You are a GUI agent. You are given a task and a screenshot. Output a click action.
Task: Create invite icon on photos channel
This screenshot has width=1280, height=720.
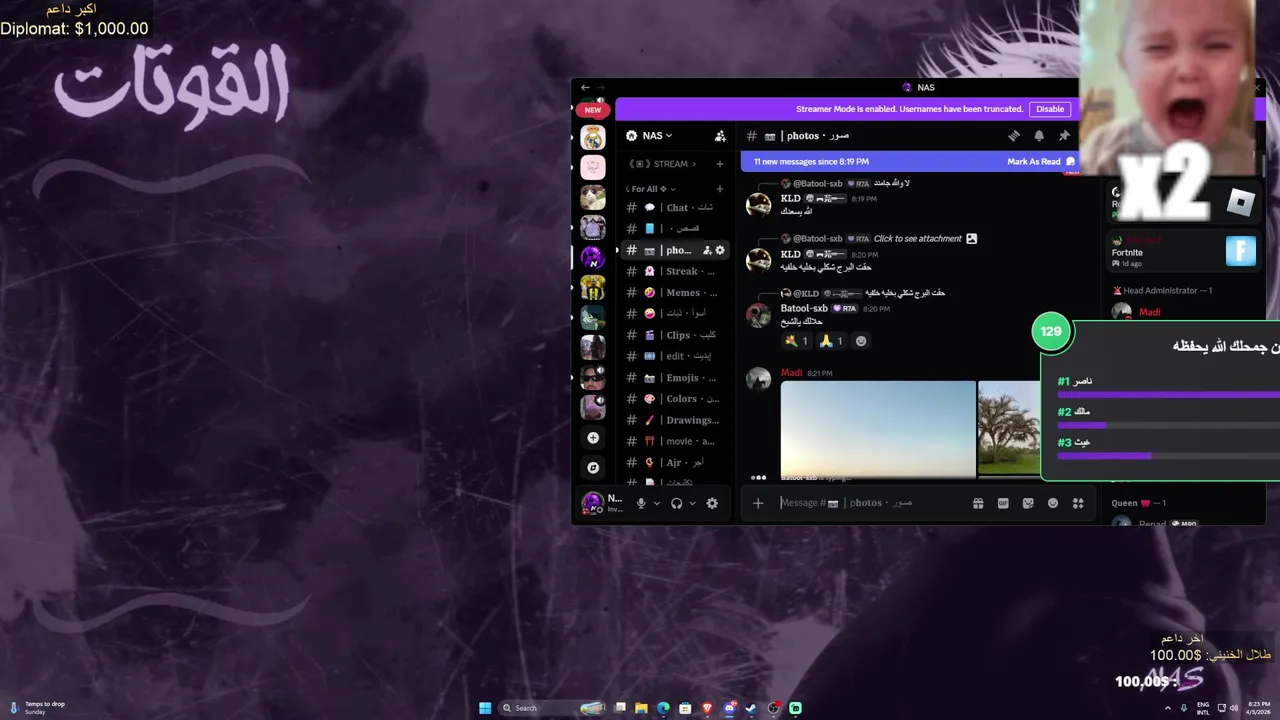tap(707, 250)
